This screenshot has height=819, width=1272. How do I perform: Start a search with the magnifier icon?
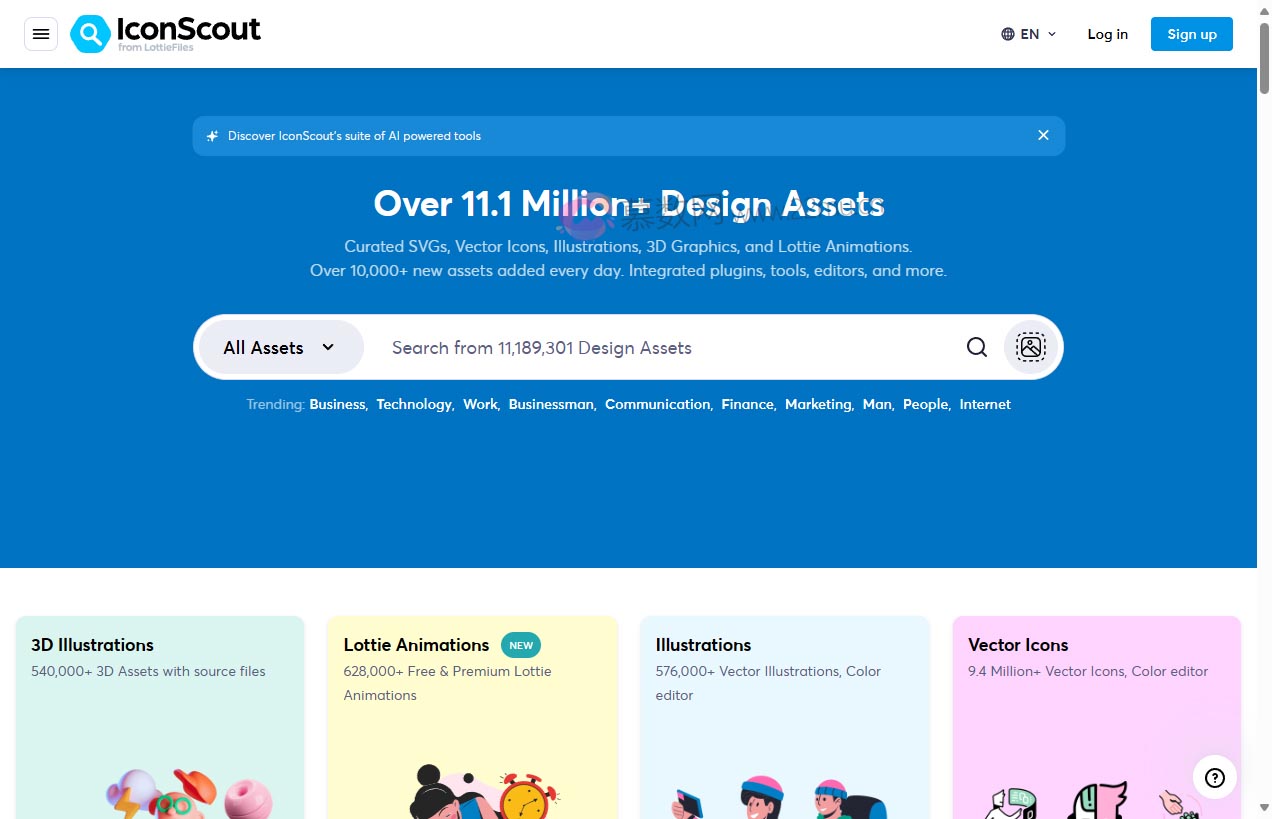[x=977, y=347]
